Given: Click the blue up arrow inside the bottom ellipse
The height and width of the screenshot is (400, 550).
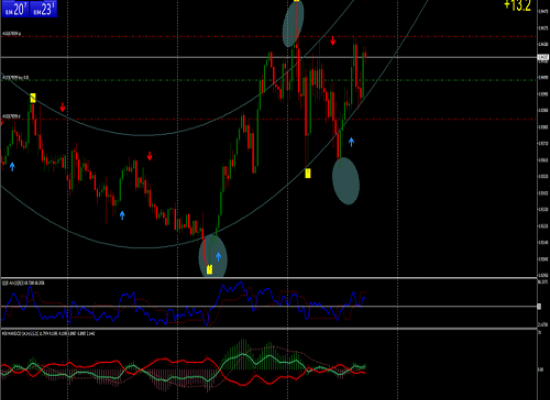Looking at the screenshot, I should click(x=219, y=257).
